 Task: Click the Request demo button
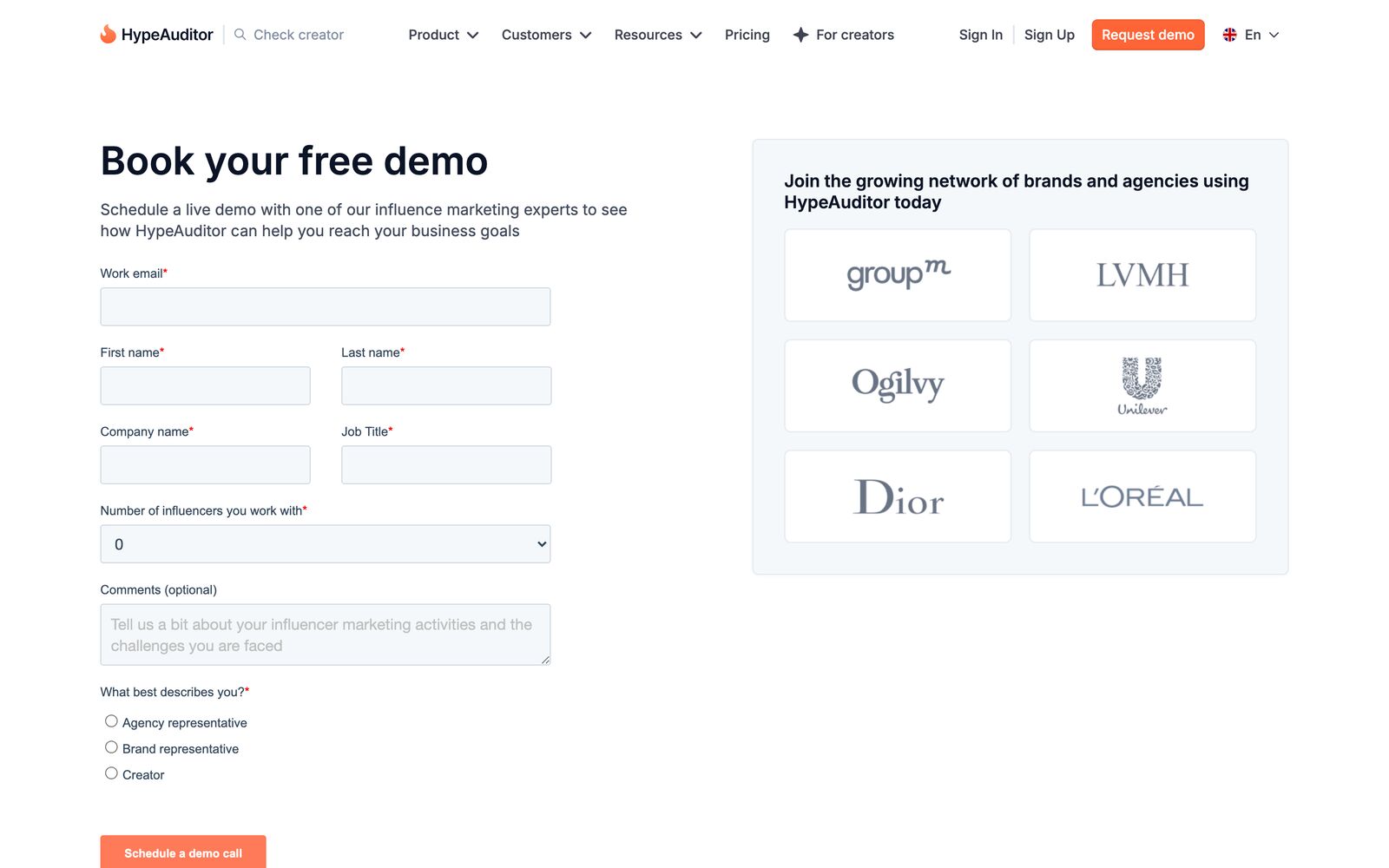click(x=1148, y=35)
